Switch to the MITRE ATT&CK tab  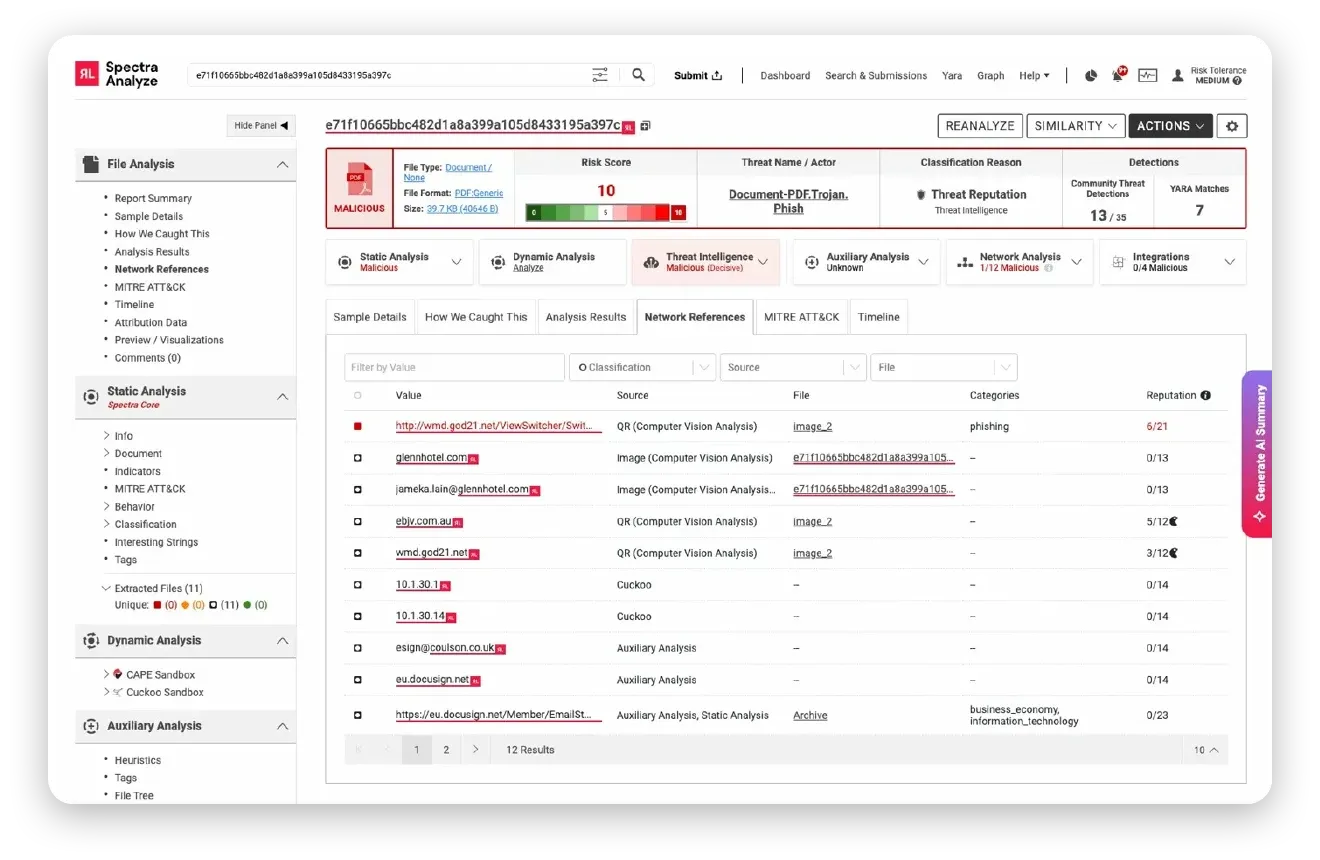801,317
